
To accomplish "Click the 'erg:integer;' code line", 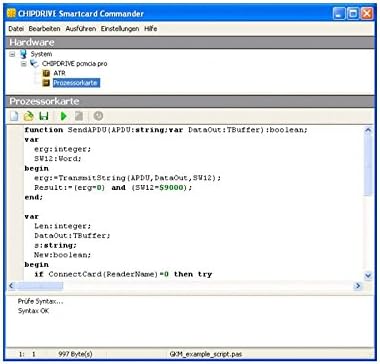I will click(62, 149).
